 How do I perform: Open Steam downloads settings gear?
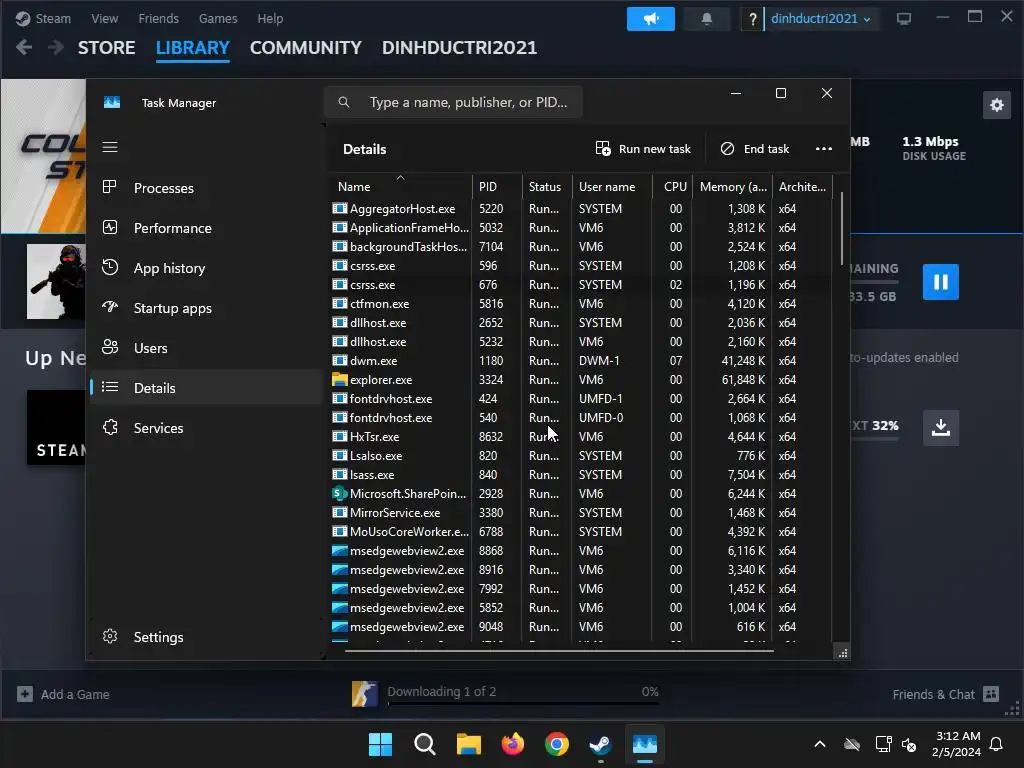pyautogui.click(x=997, y=104)
